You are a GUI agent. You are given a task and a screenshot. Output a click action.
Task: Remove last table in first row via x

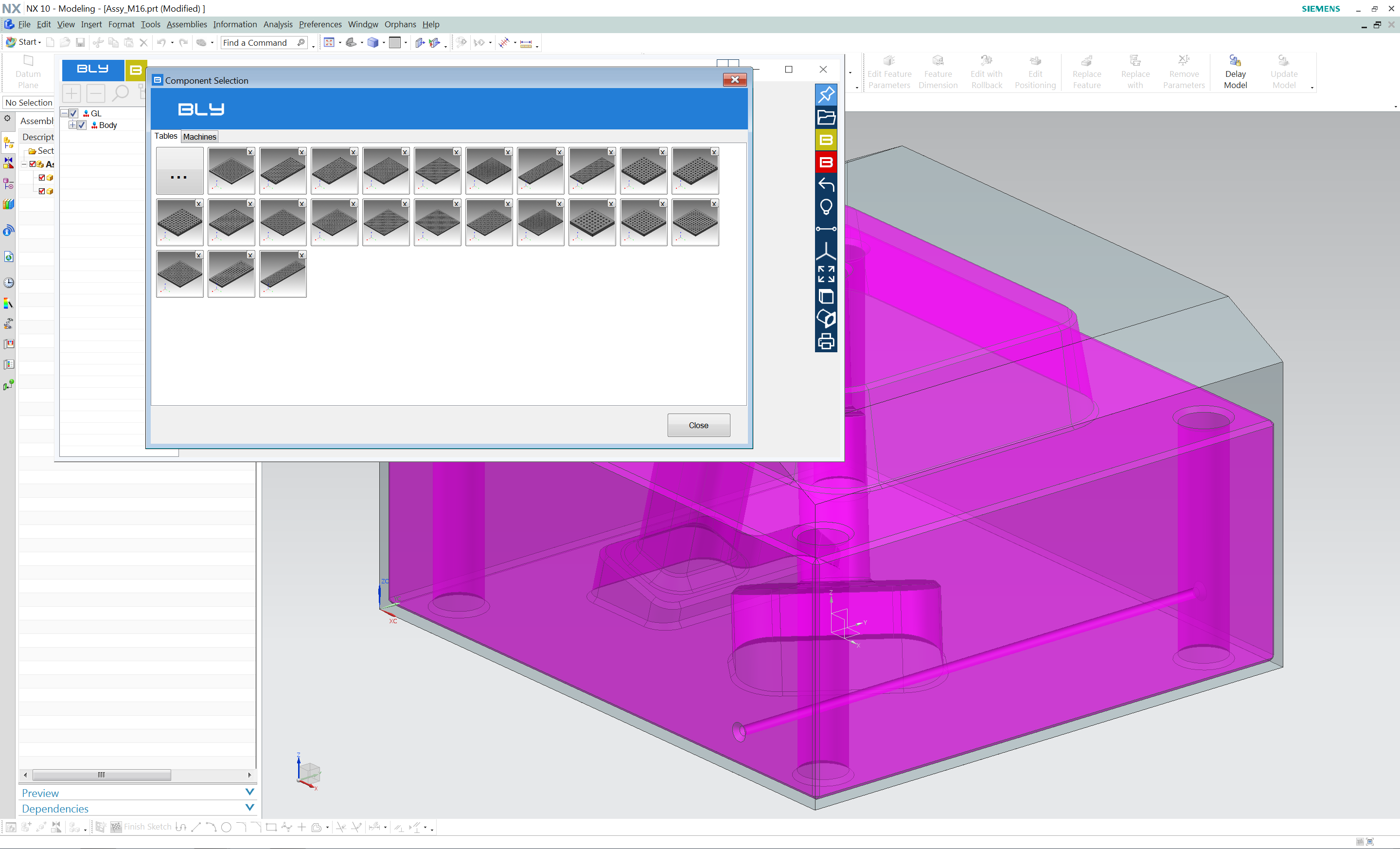(714, 152)
